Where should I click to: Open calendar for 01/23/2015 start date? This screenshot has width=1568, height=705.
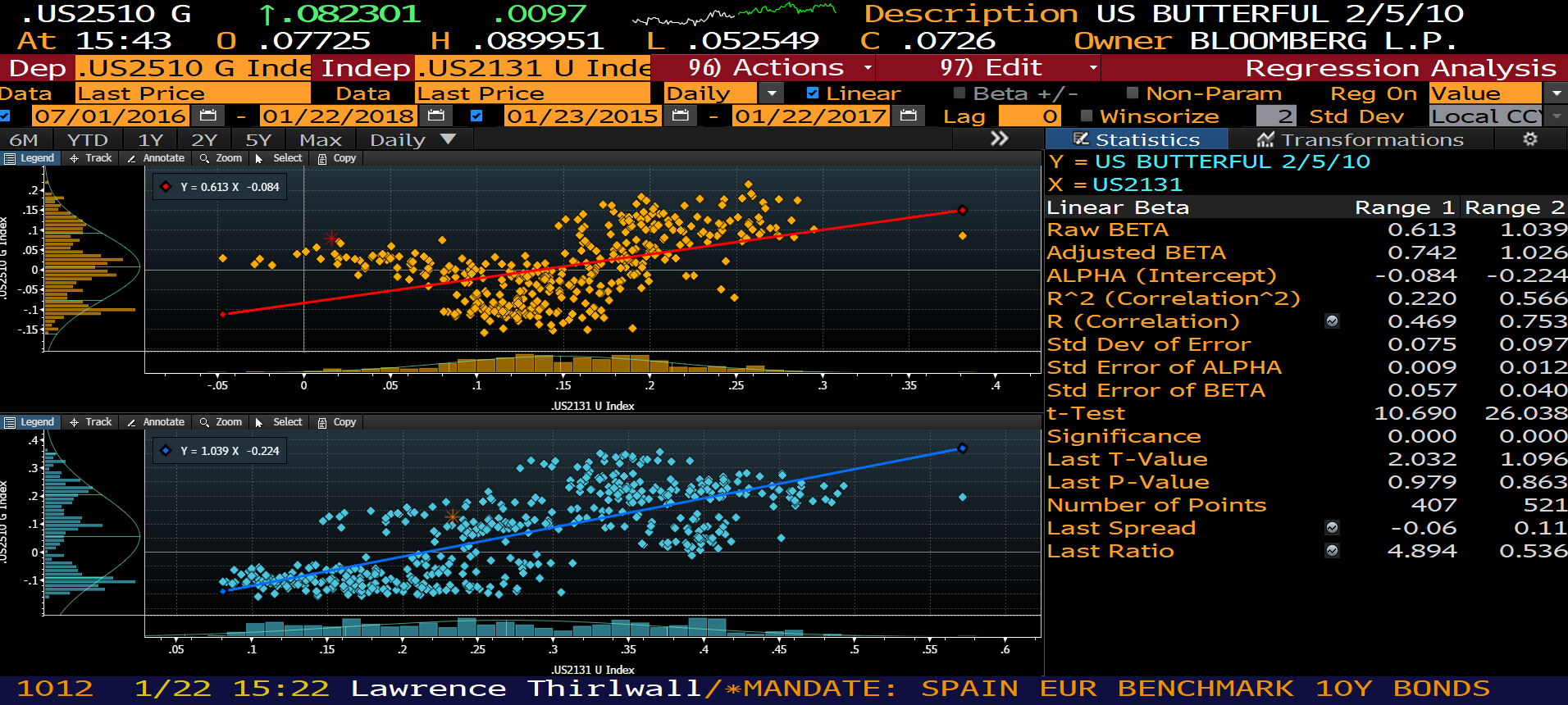tap(680, 116)
